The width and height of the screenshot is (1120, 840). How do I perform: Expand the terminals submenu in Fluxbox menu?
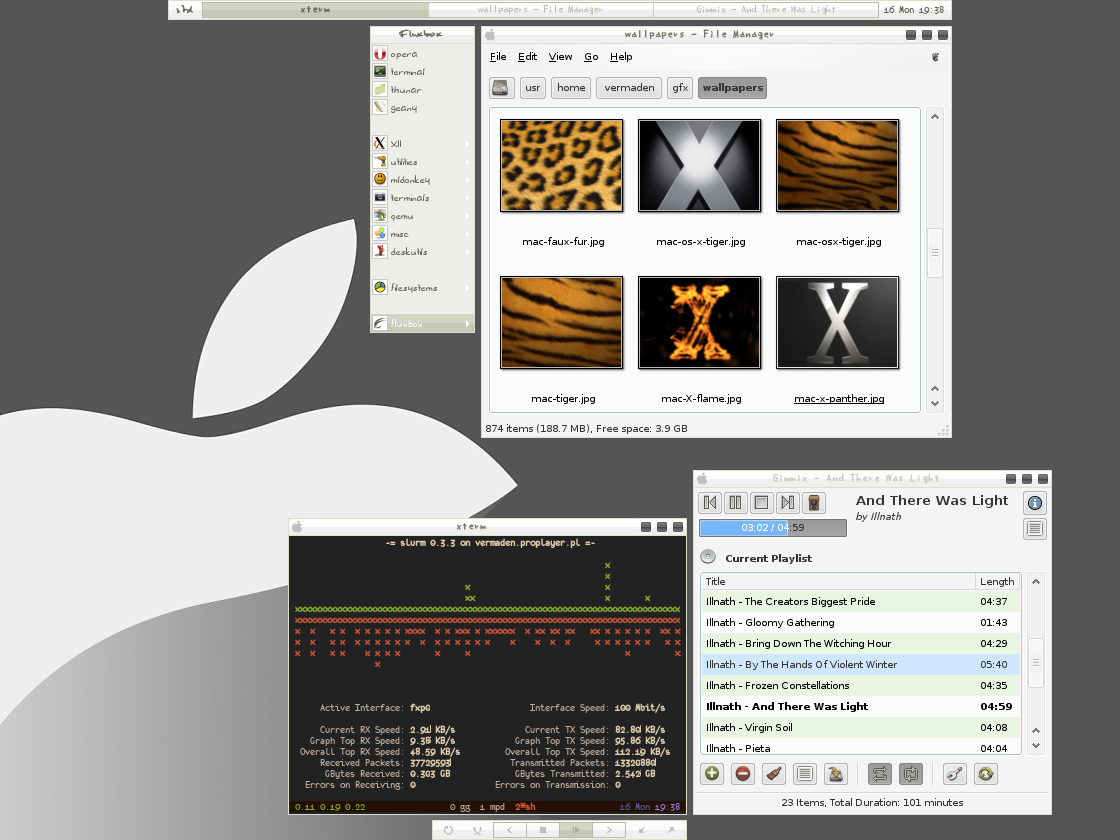pyautogui.click(x=421, y=198)
